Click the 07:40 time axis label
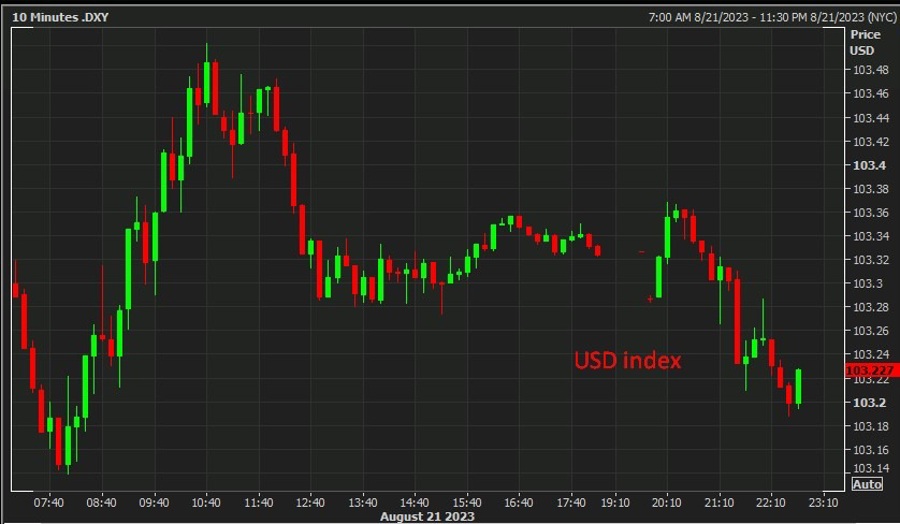This screenshot has width=900, height=524. [x=49, y=503]
